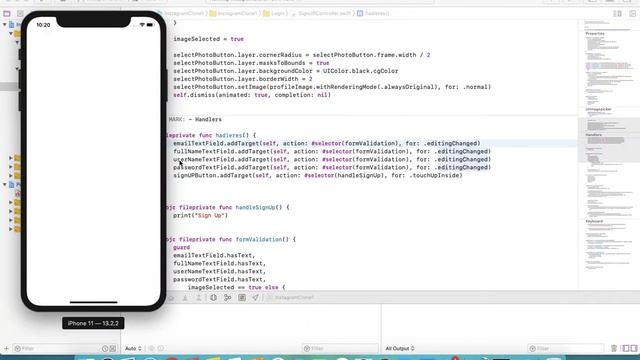
Task: Click the simulator home indicator bar
Action: (x=93, y=302)
